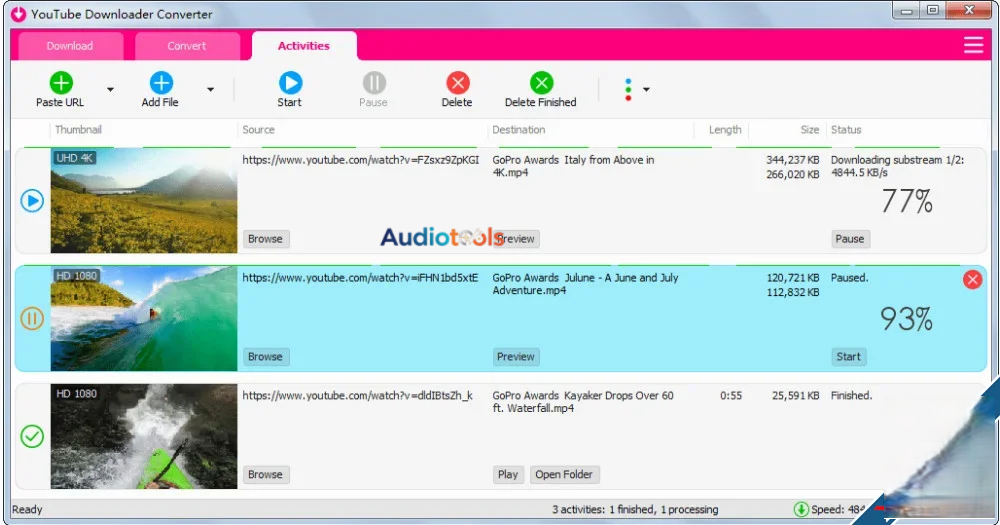The width and height of the screenshot is (1000, 525).
Task: Expand the dropdown beside colored dots
Action: (x=646, y=89)
